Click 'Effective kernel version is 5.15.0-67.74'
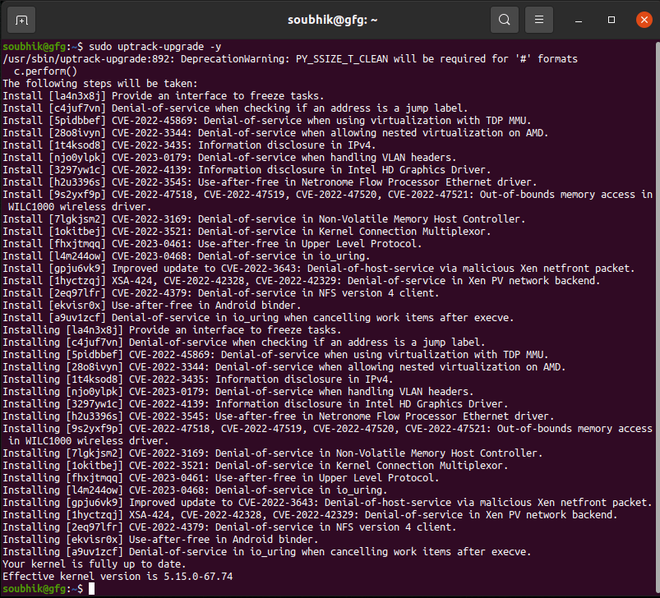The width and height of the screenshot is (660, 598). coord(117,576)
